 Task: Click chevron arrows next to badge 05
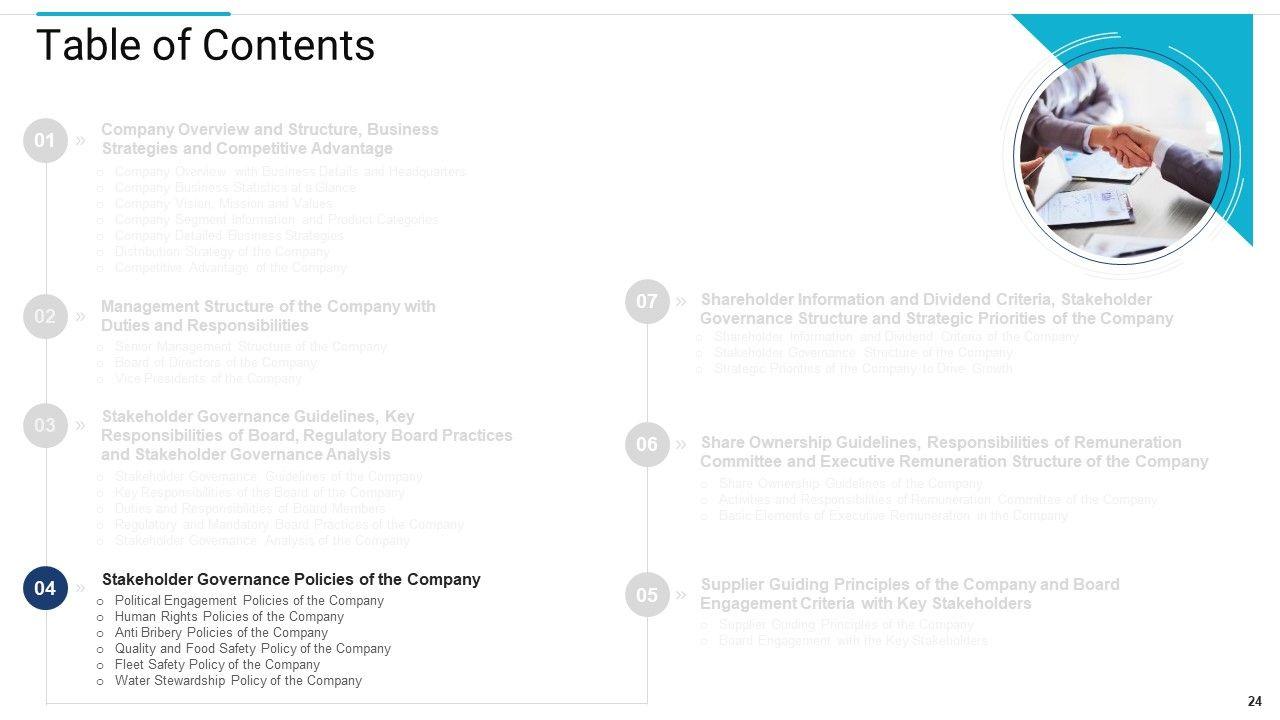tap(681, 595)
